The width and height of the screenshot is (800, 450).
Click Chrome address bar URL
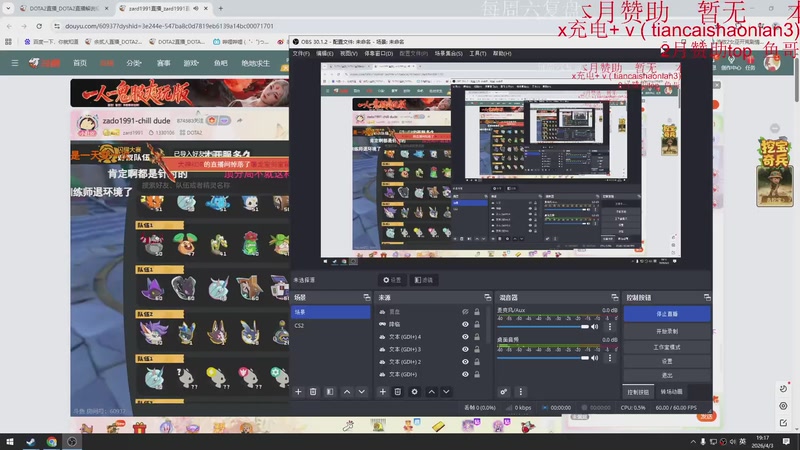point(169,26)
